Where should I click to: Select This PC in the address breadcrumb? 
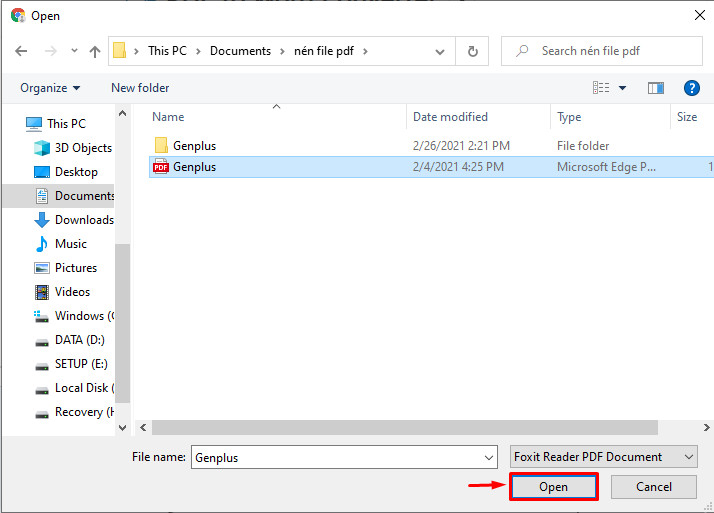tap(167, 51)
